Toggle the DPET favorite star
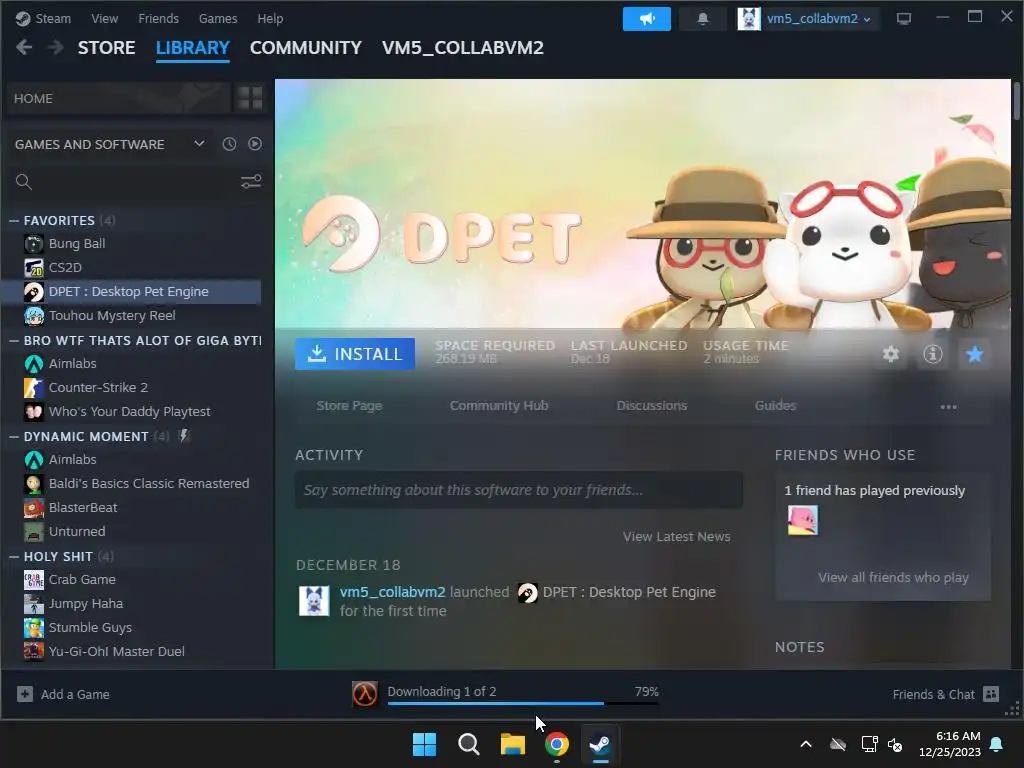The image size is (1024, 768). coord(974,354)
